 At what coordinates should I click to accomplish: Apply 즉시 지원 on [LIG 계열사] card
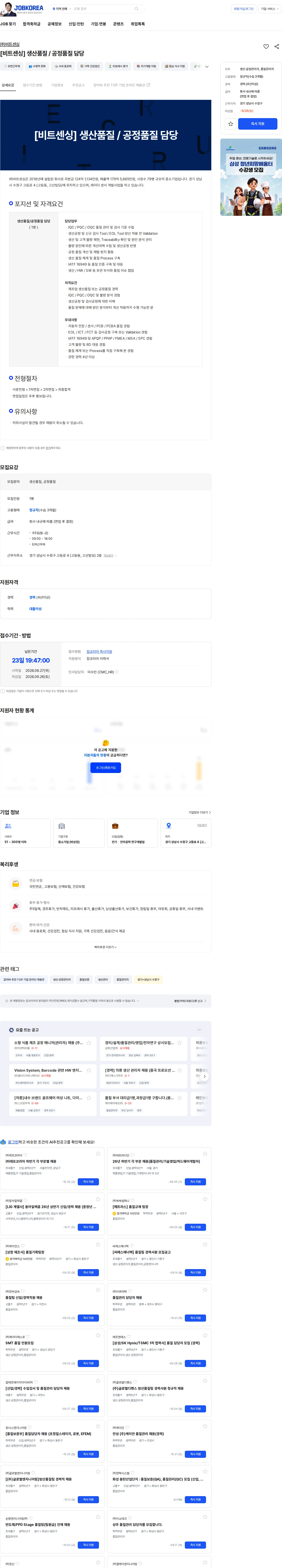(x=88, y=1227)
